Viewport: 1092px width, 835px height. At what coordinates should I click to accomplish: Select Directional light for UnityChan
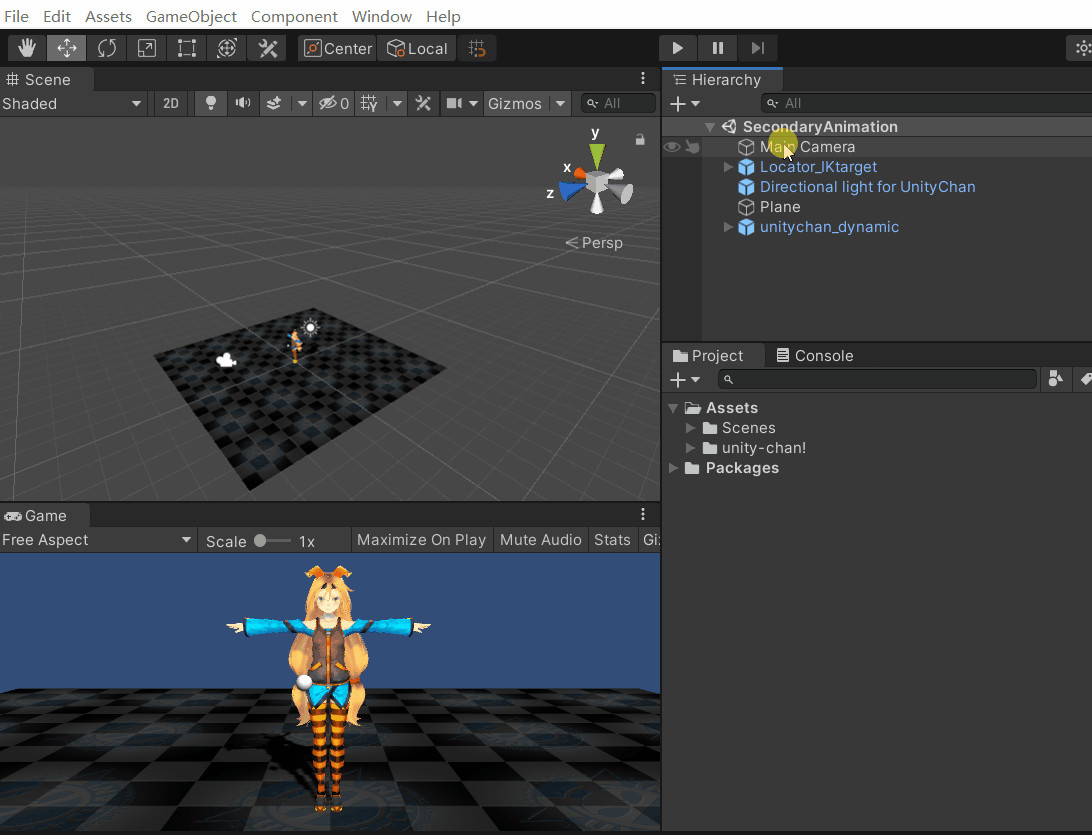tap(867, 187)
